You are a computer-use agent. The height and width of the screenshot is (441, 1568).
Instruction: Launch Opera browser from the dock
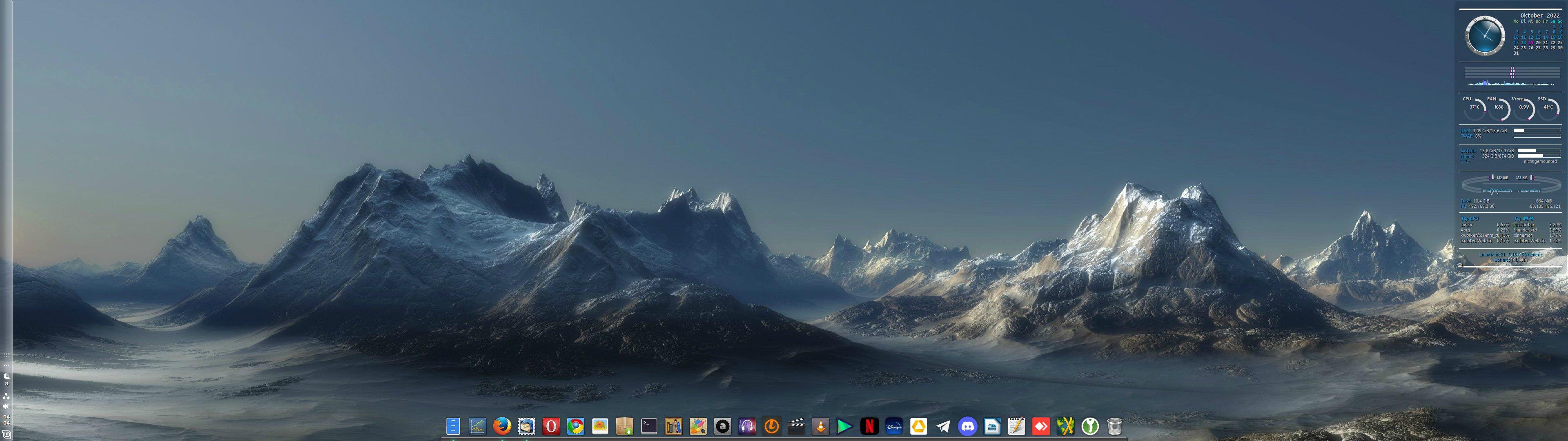(x=551, y=426)
